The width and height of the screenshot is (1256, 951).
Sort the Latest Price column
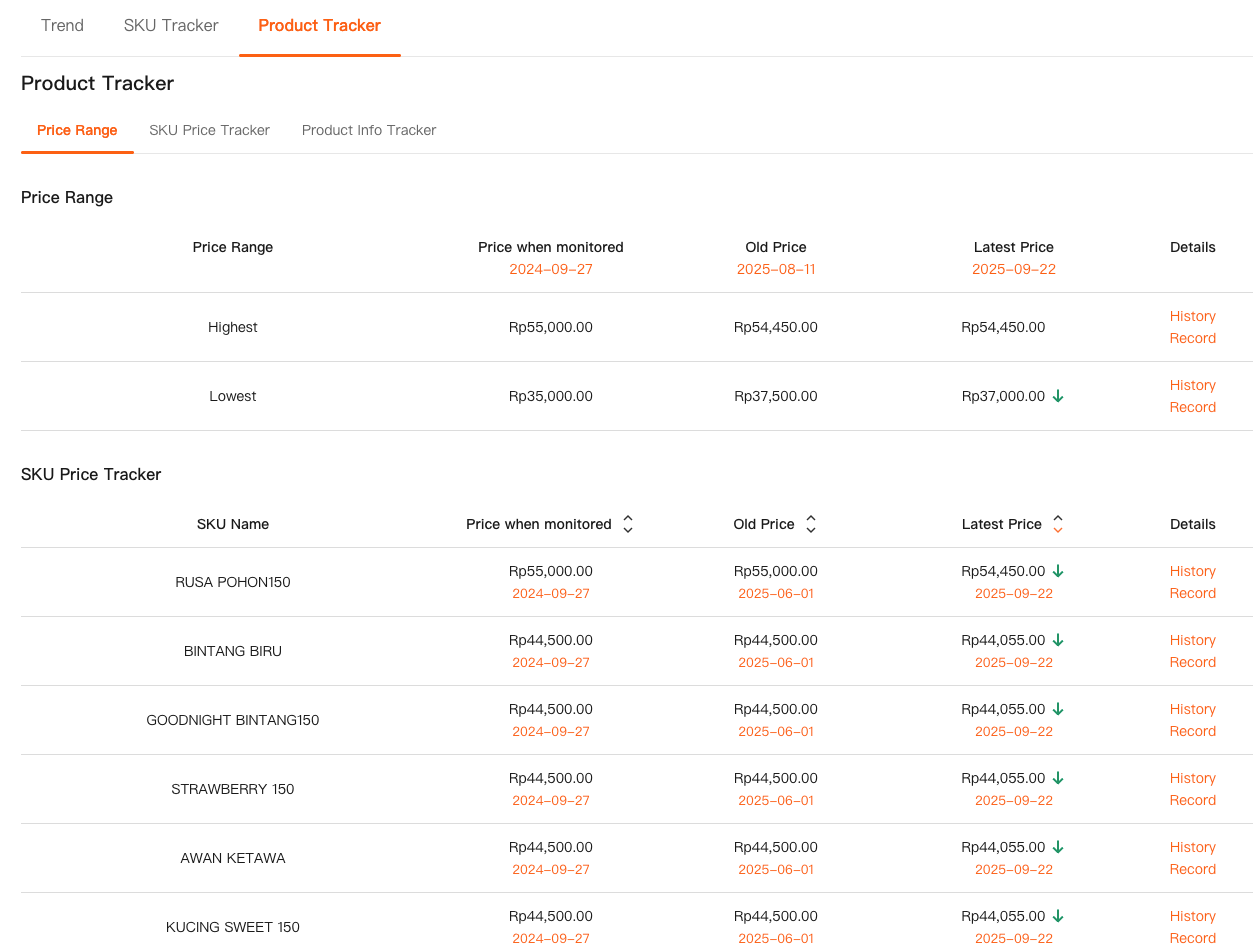point(1058,524)
